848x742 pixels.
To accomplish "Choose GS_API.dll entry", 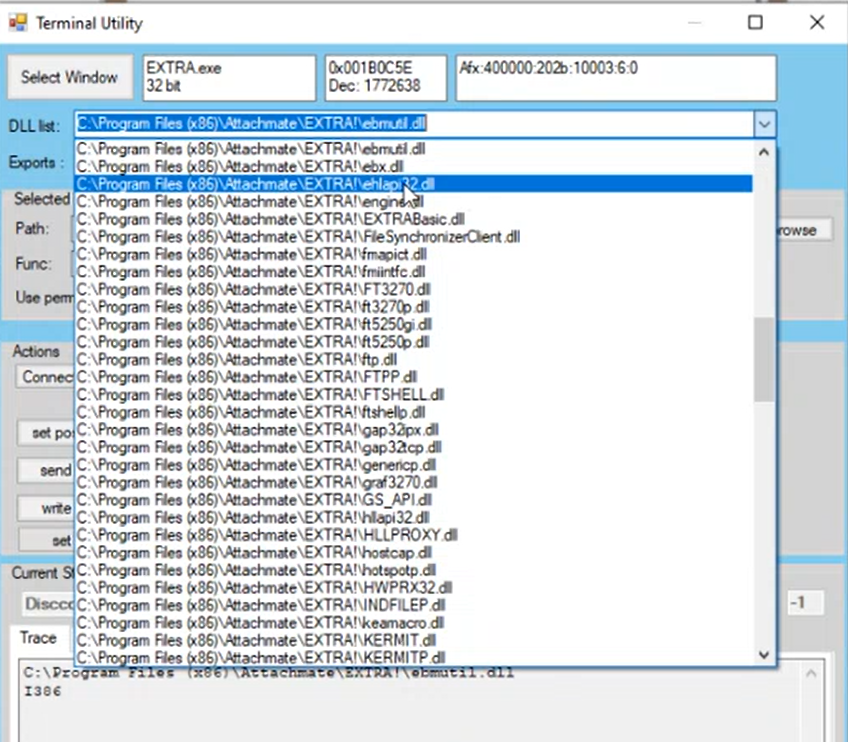I will click(x=413, y=500).
